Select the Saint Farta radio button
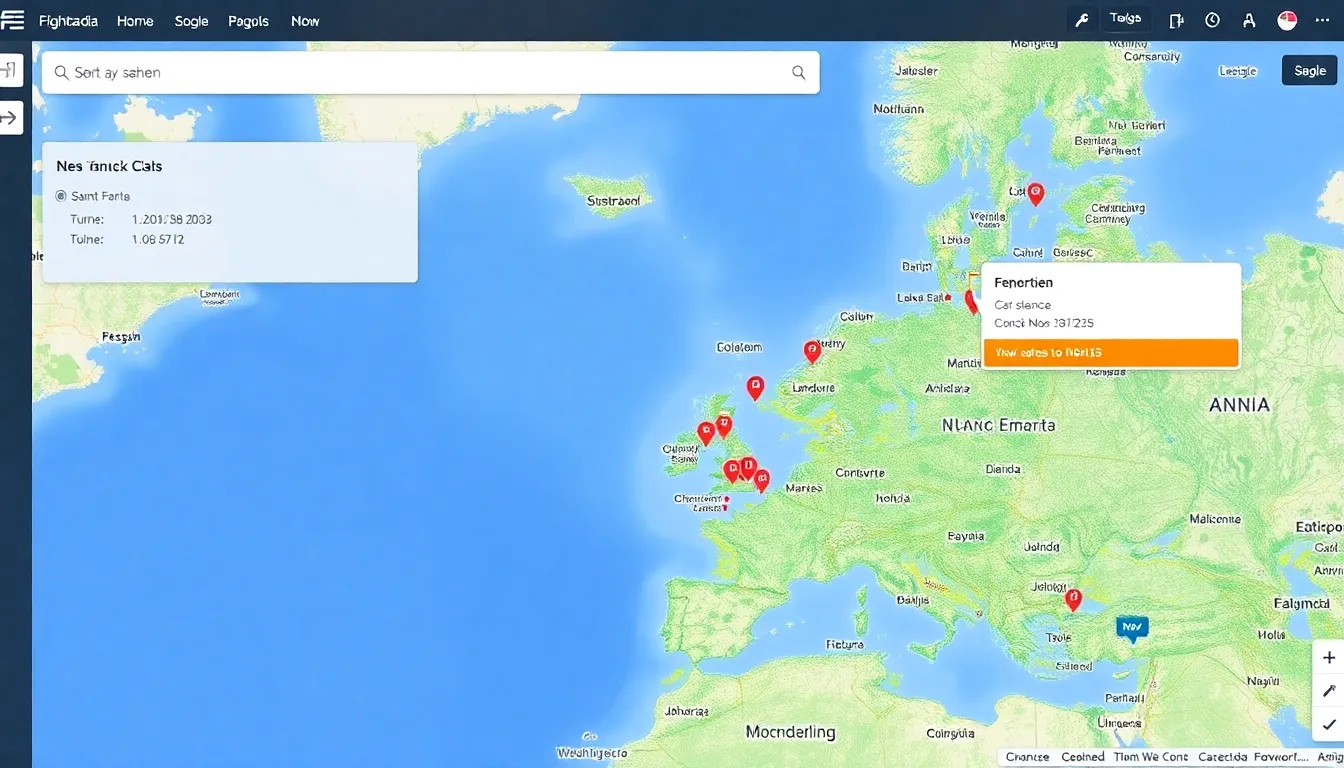Viewport: 1344px width, 768px height. tap(61, 196)
